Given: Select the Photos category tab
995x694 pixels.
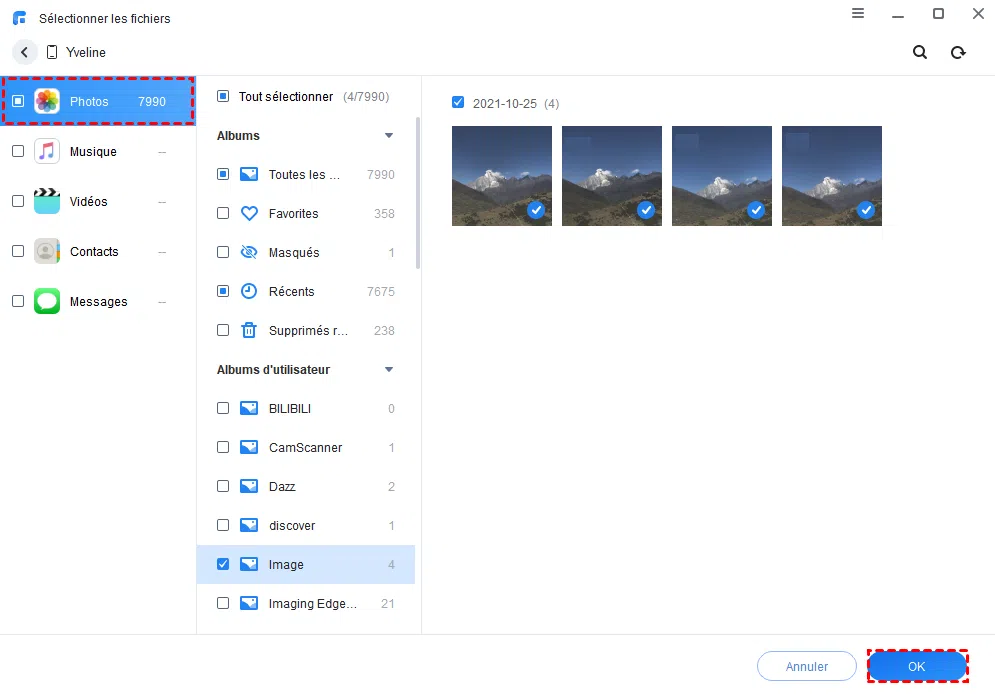Looking at the screenshot, I should 98,101.
